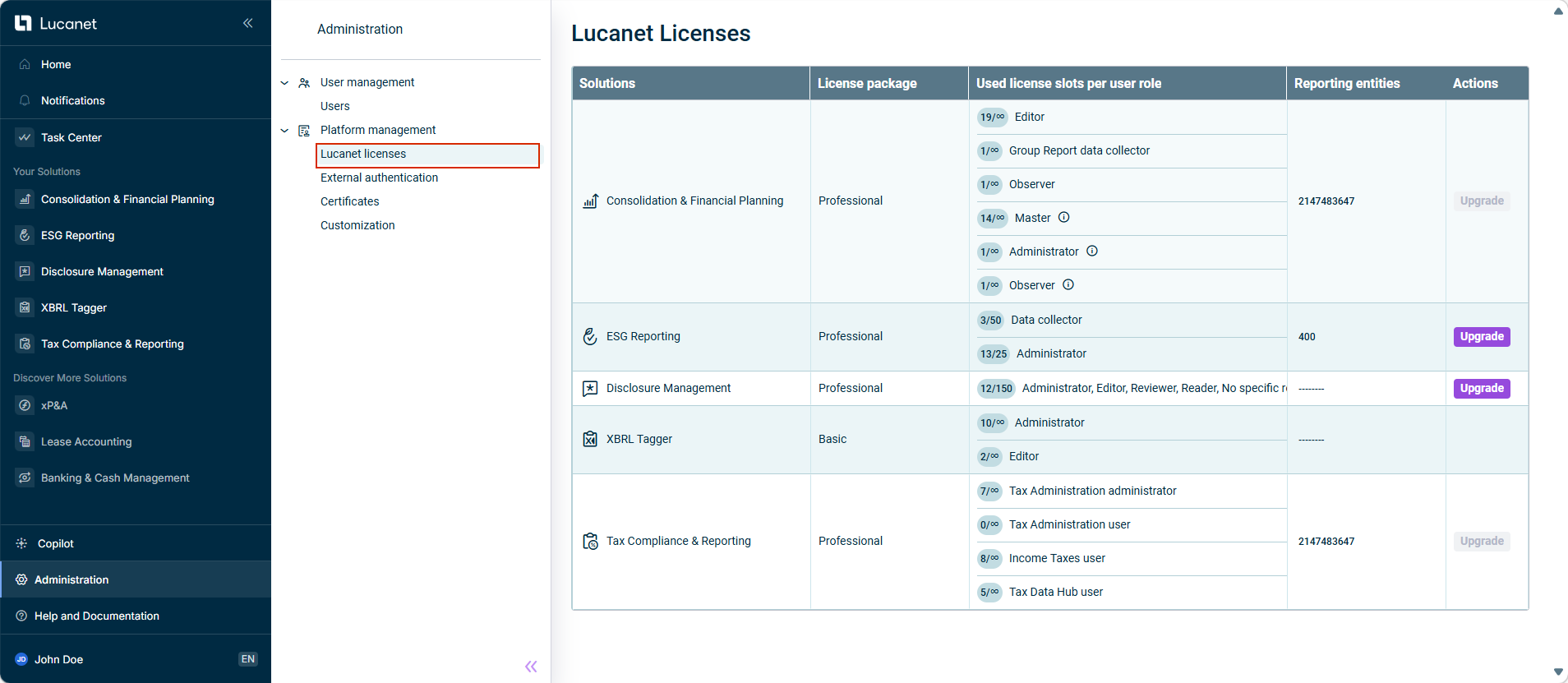1568x683 pixels.
Task: Click the Notifications bell icon
Action: tap(25, 100)
